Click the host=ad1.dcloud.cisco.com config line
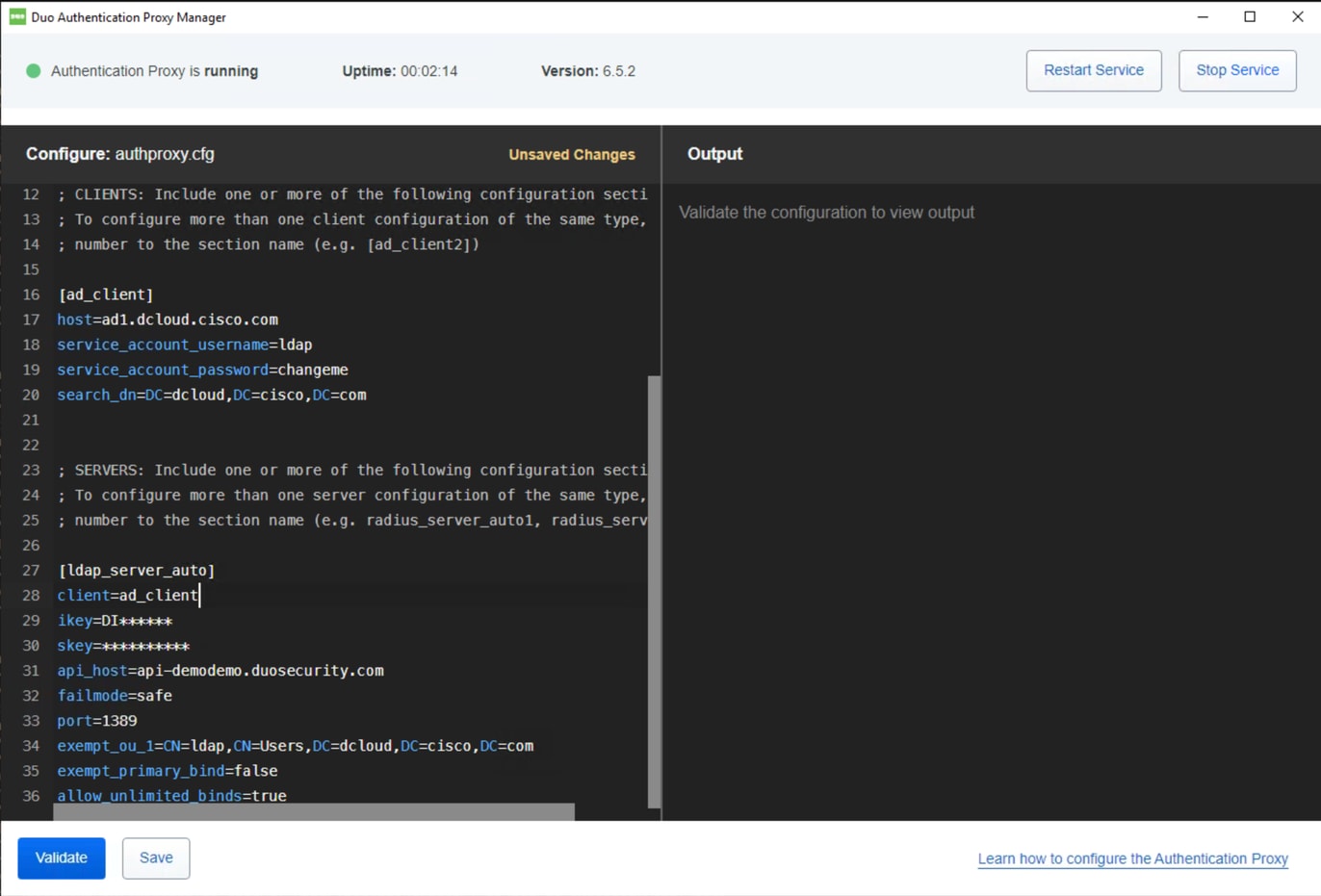Image resolution: width=1321 pixels, height=896 pixels. 168,320
